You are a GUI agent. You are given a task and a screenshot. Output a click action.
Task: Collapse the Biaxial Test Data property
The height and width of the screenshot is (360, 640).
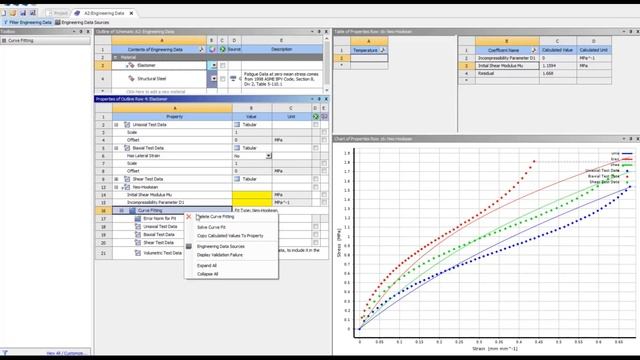(x=116, y=148)
